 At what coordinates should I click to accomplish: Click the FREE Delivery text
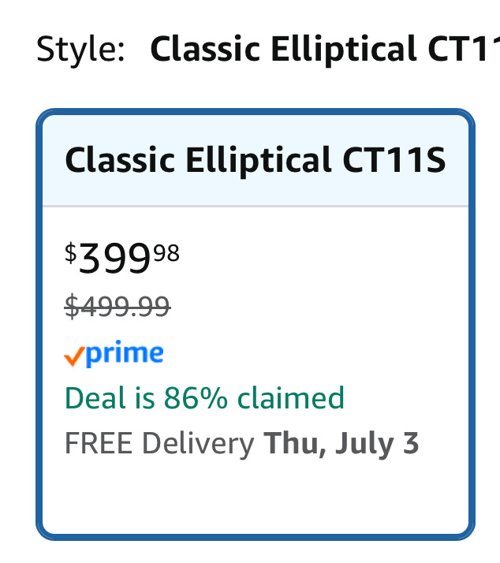tap(160, 444)
